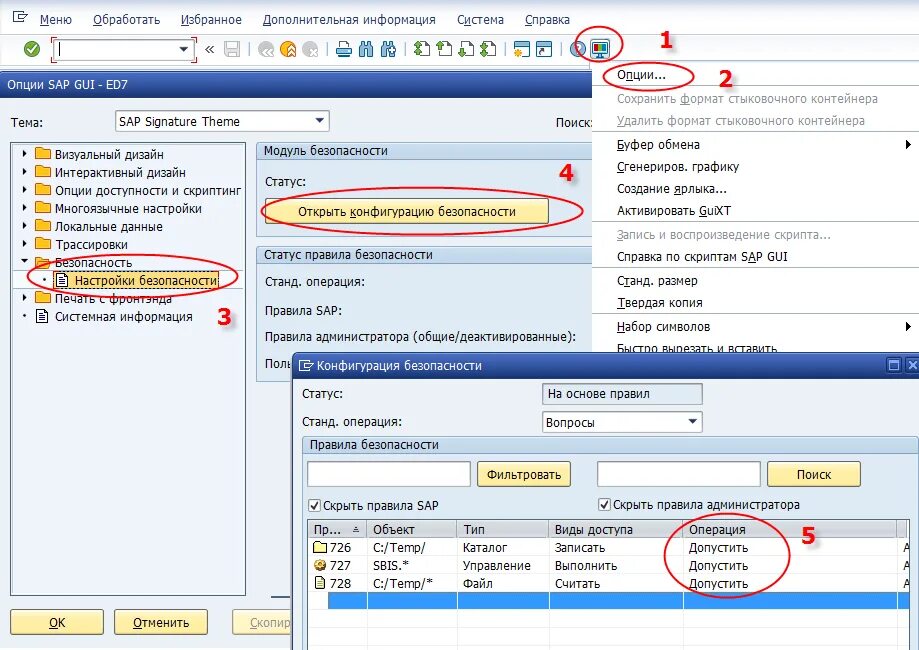Click into the command input field
Viewport: 919px width, 650px height.
(x=116, y=50)
